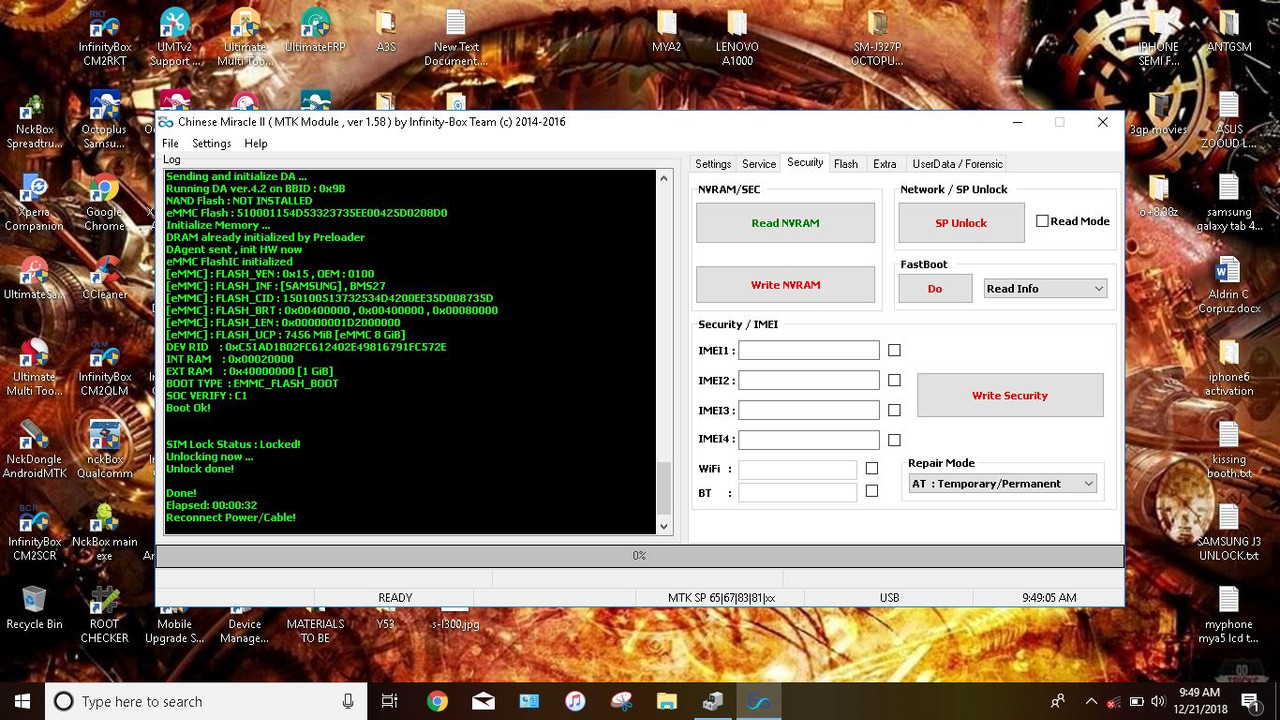The height and width of the screenshot is (720, 1280).
Task: Select the ROOT CHECKER desktop icon
Action: [x=104, y=614]
